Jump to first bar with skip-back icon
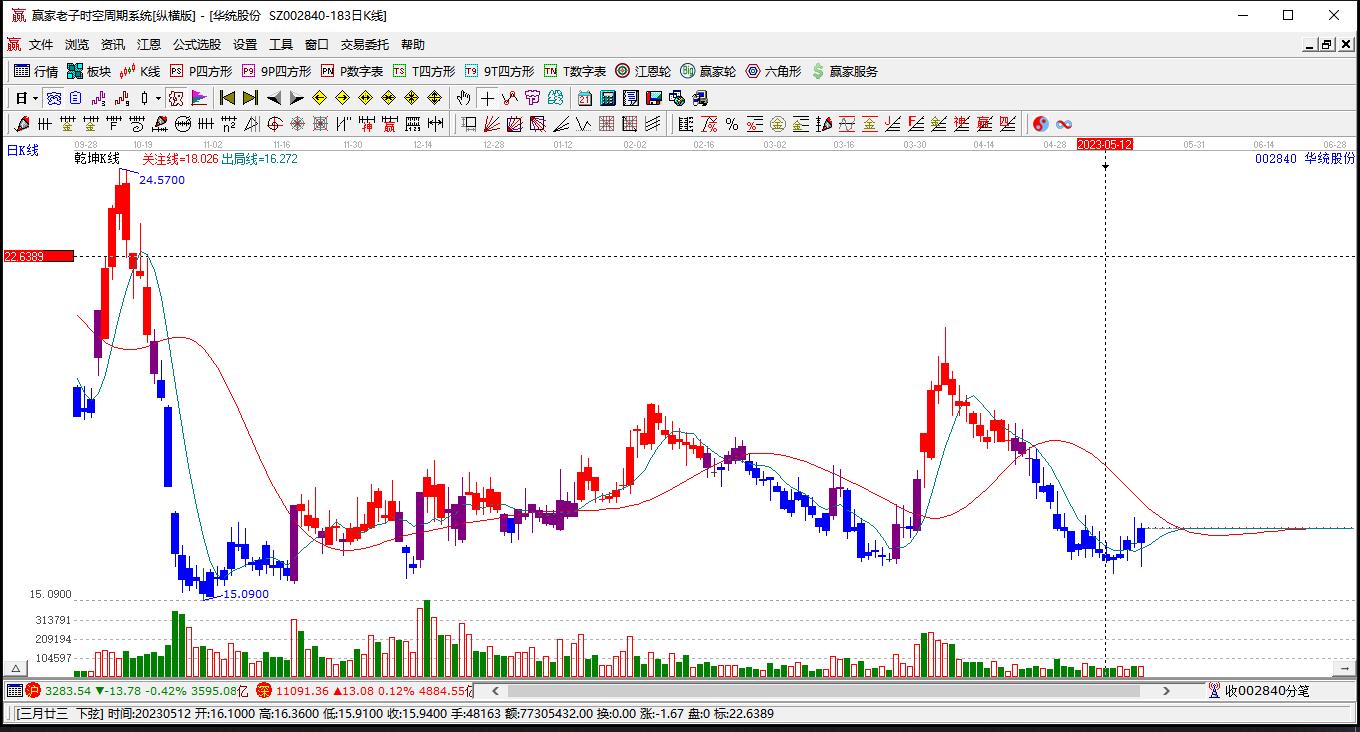The width and height of the screenshot is (1360, 732). [227, 98]
